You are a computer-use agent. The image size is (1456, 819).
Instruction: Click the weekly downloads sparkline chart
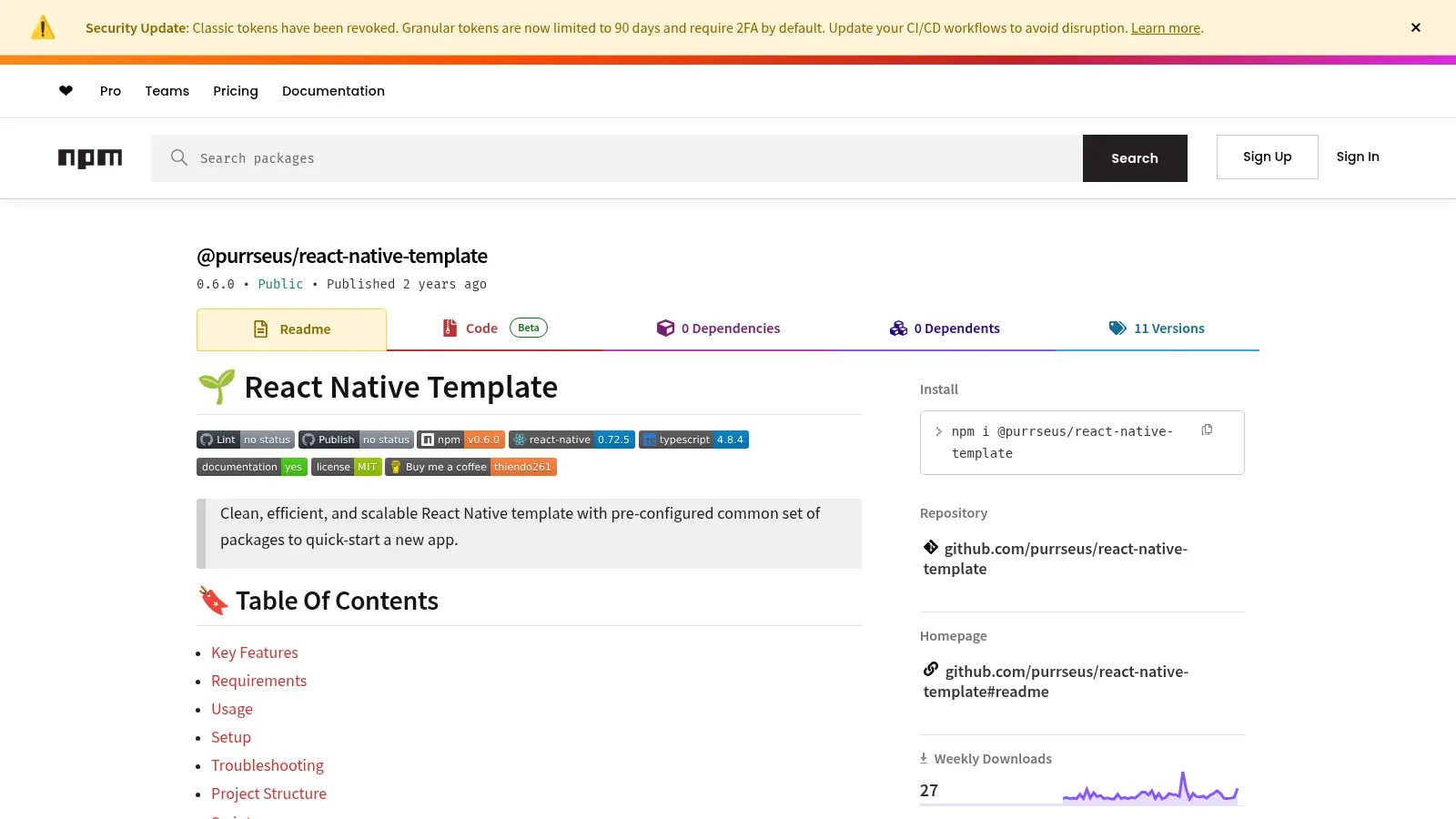click(1151, 788)
